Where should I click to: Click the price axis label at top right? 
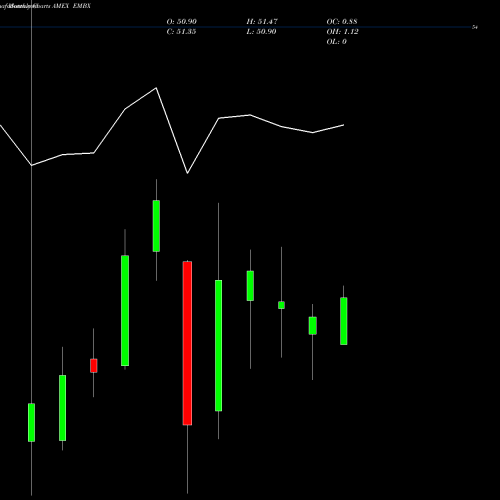pyautogui.click(x=475, y=27)
